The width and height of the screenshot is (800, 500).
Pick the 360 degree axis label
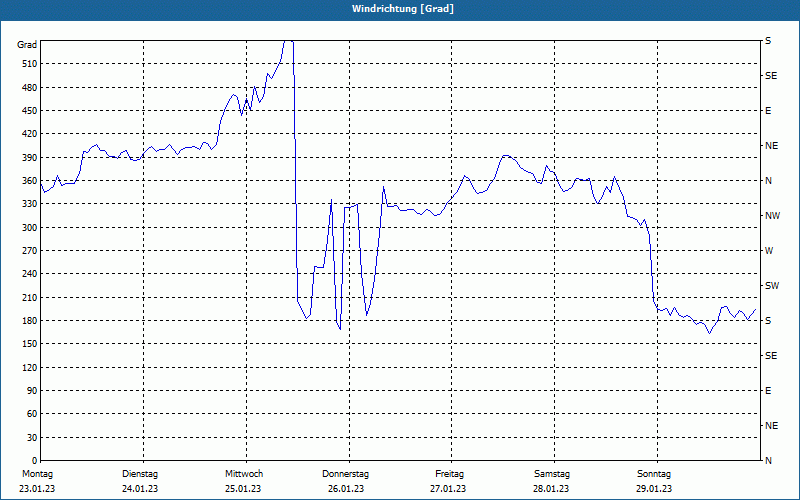point(31,181)
